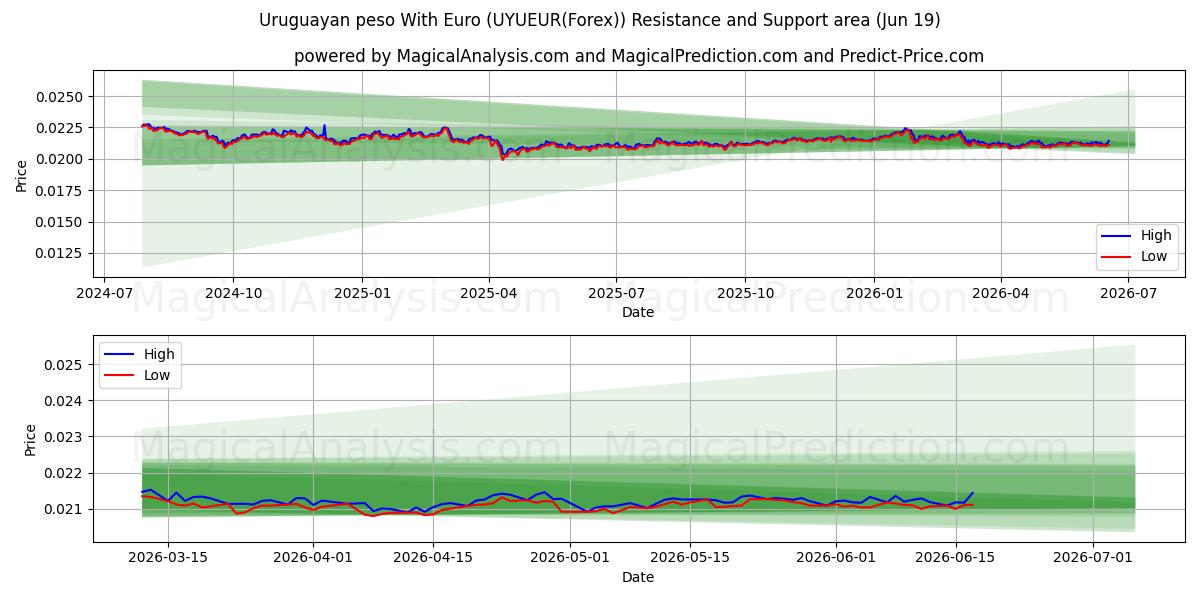
Task: Click the 2026-04-15 date tick label
Action: pyautogui.click(x=433, y=559)
